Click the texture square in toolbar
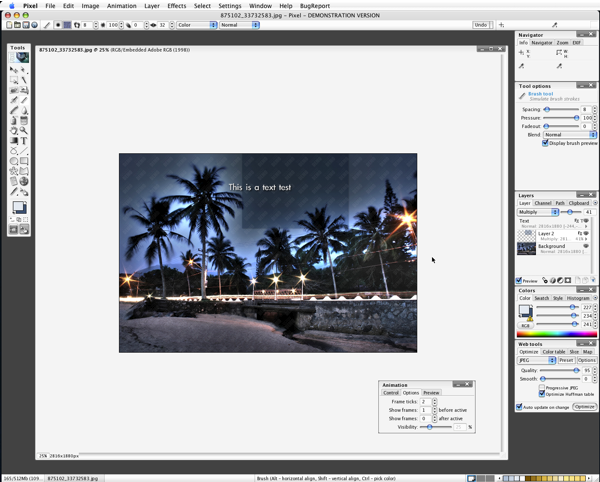The width and height of the screenshot is (600, 482). point(67,25)
